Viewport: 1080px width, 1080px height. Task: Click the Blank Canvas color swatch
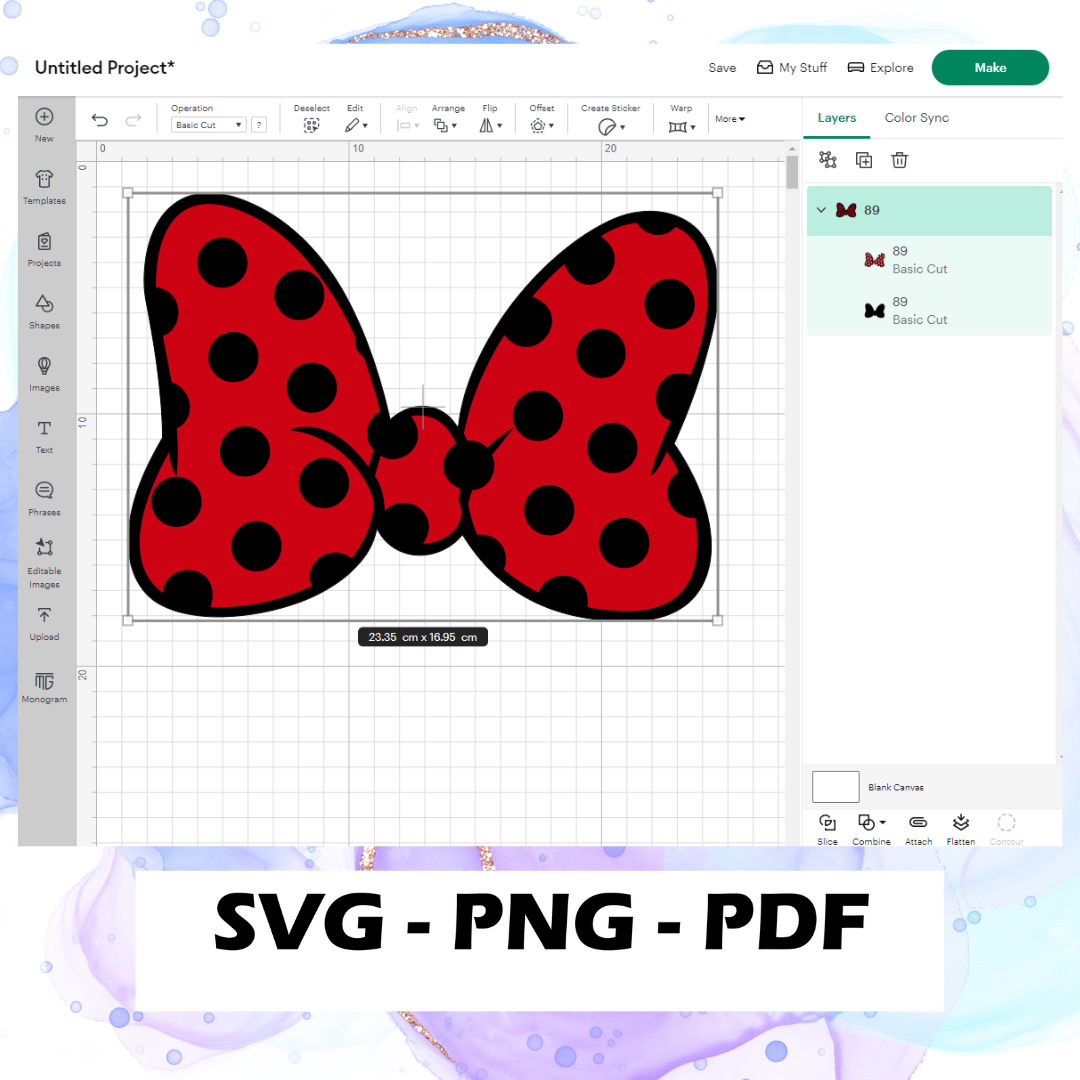pos(835,787)
